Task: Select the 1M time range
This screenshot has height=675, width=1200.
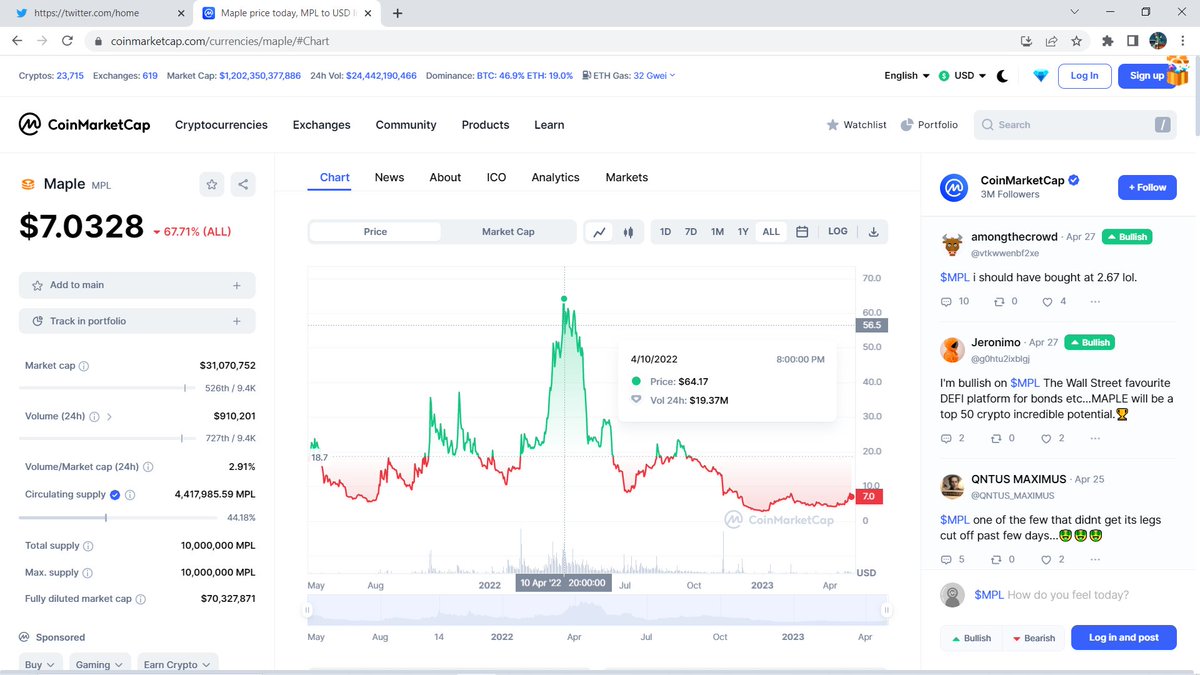Action: [x=717, y=231]
